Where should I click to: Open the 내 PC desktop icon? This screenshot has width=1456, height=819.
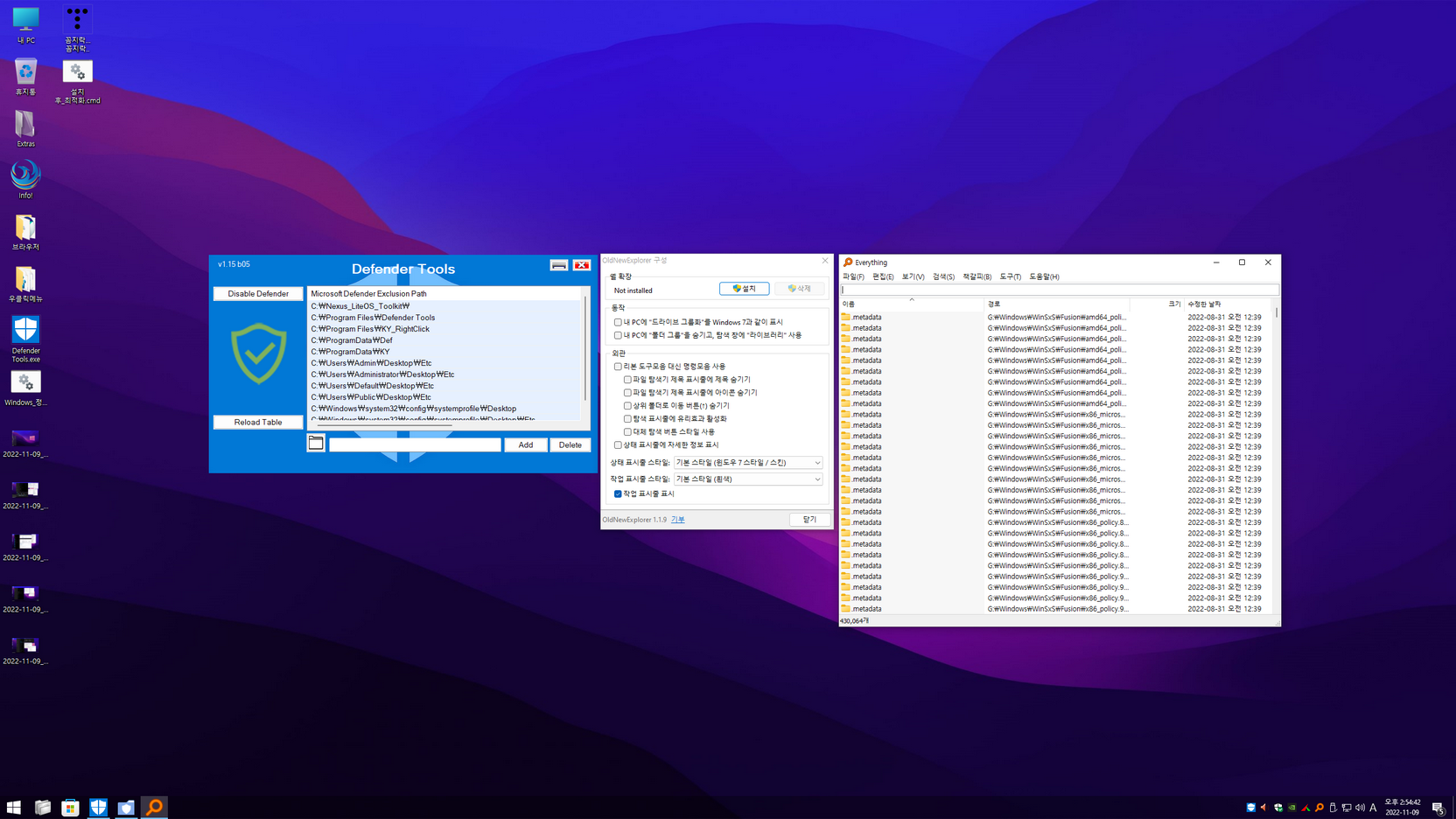point(25,25)
